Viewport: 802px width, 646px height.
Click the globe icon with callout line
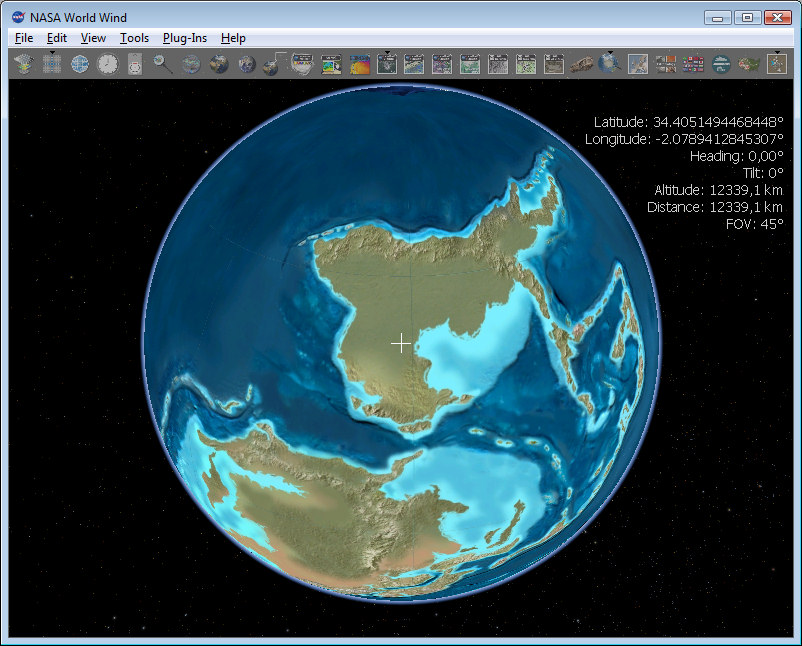point(274,63)
